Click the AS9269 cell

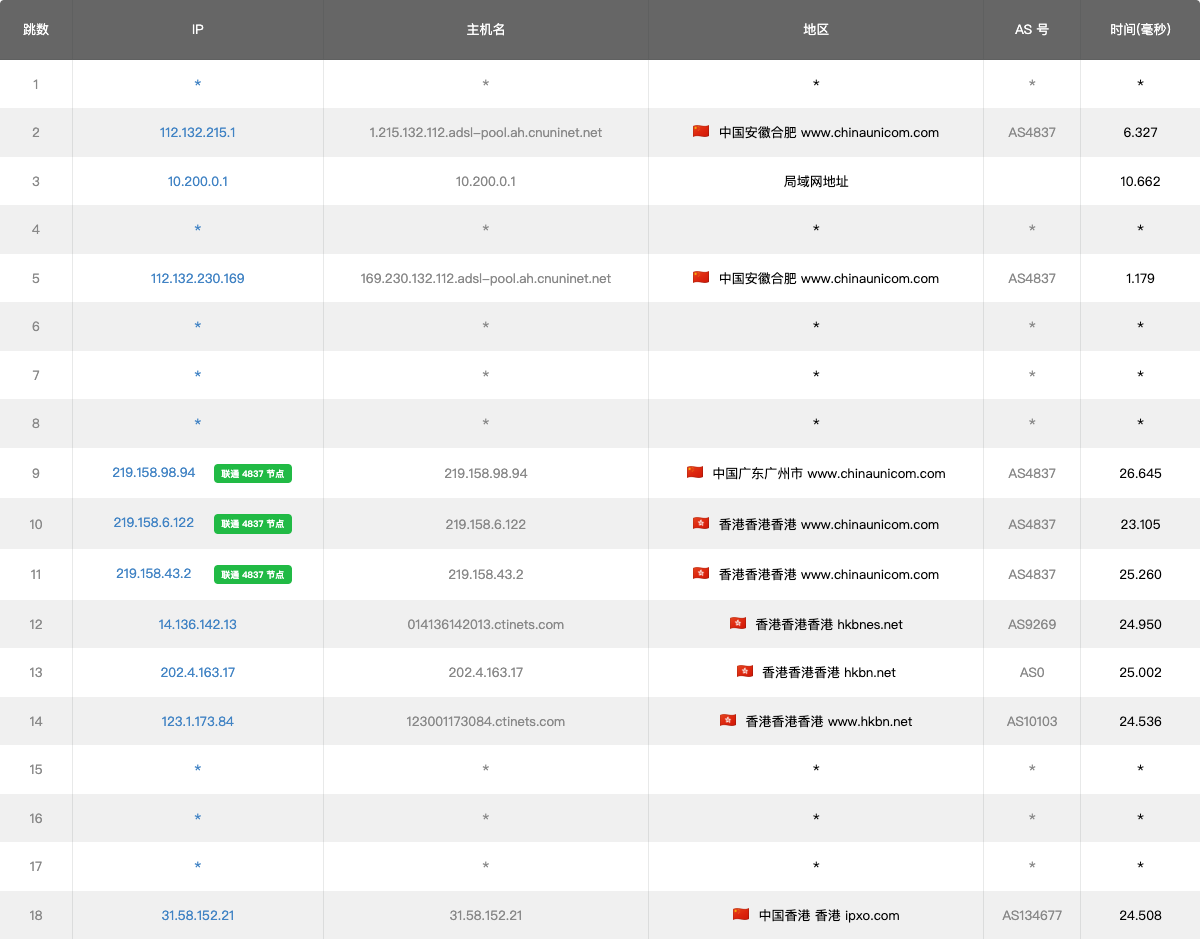click(x=1032, y=624)
